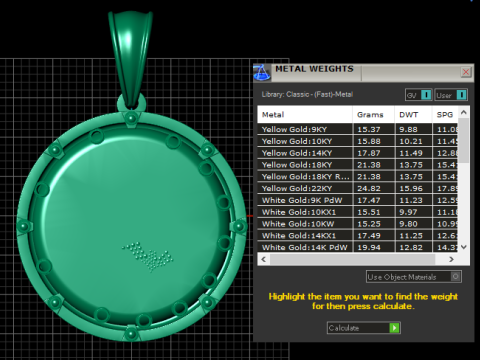Screen dimensions: 480x360
Task: Select the White Gold:9K PdW row
Action: [357, 200]
